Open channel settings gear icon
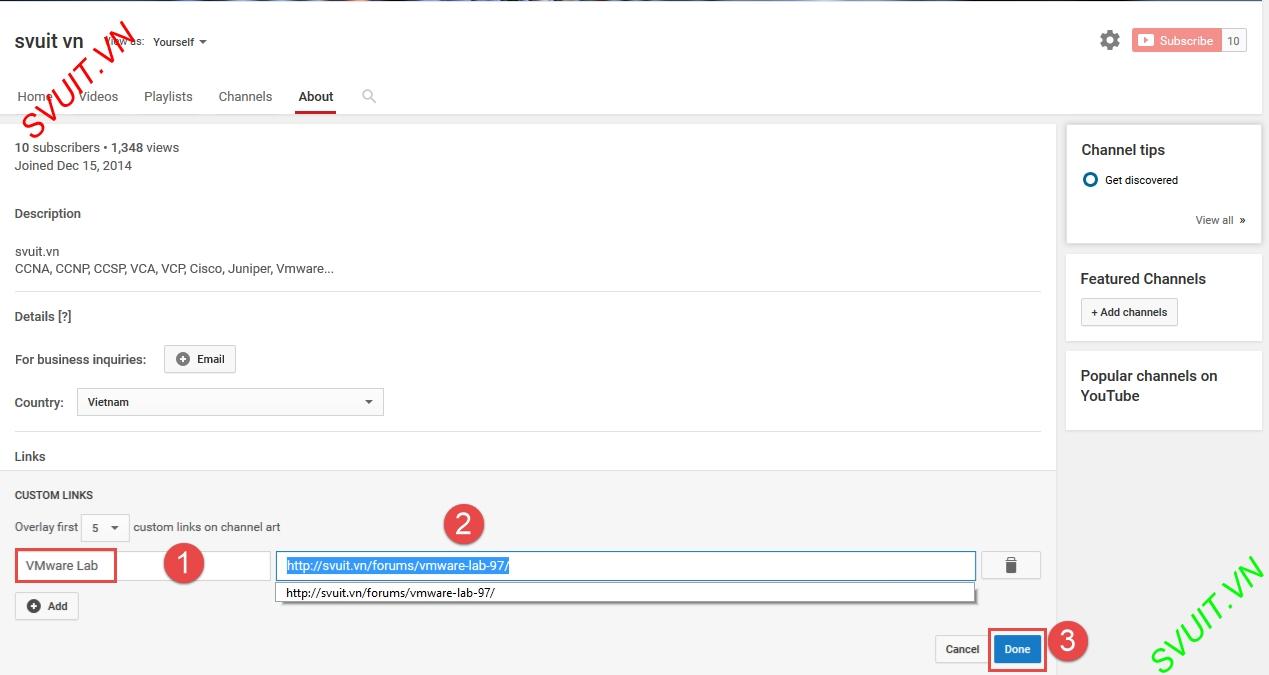1269x675 pixels. (x=1110, y=41)
